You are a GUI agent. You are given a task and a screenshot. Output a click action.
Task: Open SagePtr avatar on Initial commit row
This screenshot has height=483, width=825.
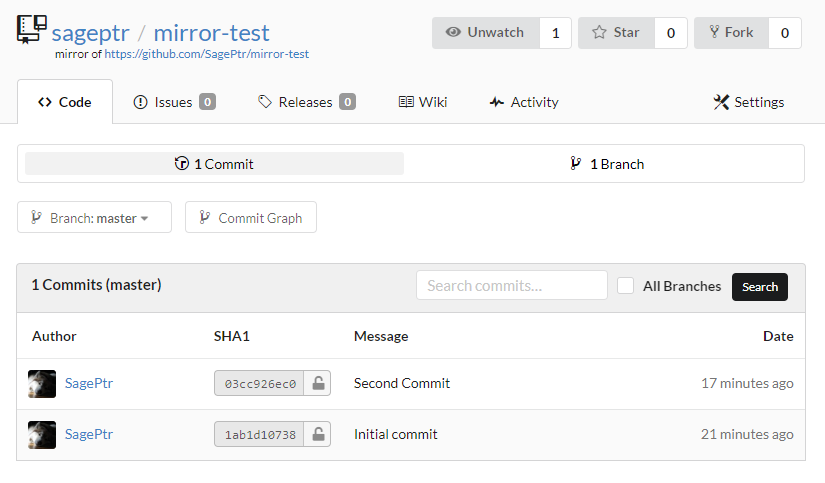pyautogui.click(x=42, y=435)
